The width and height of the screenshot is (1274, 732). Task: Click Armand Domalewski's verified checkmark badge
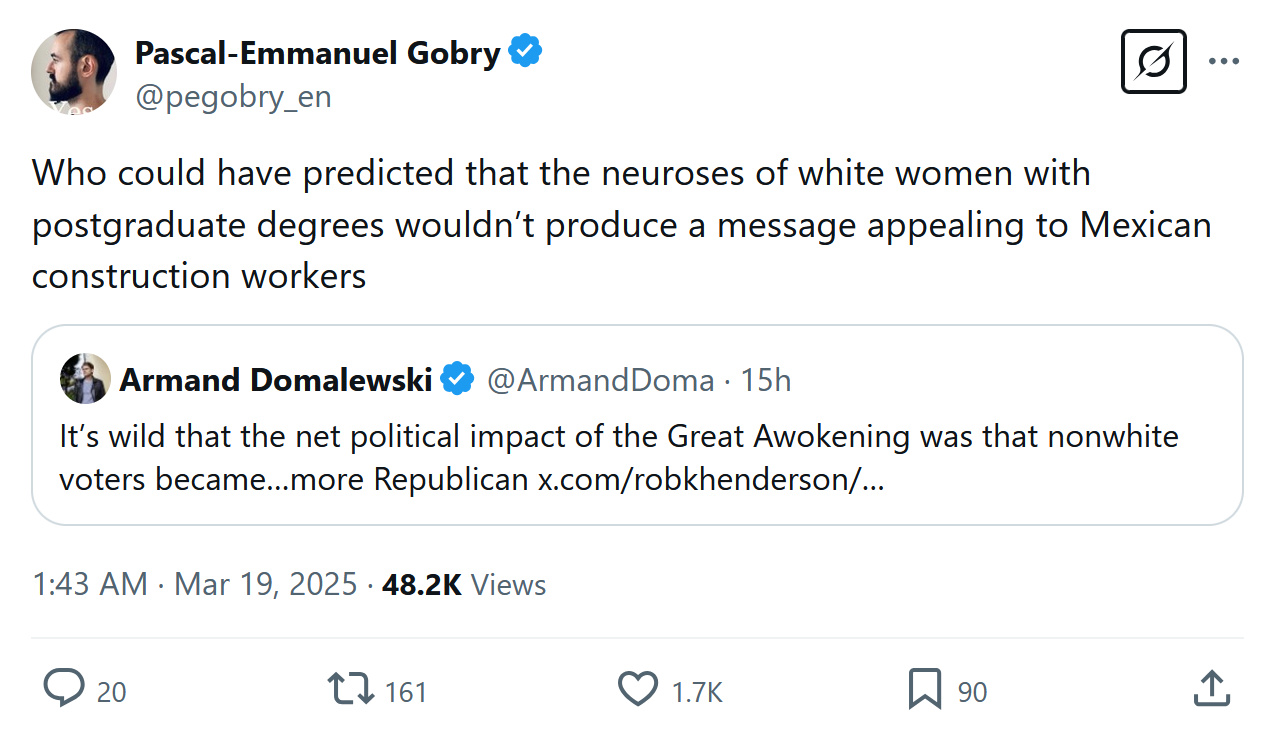coord(458,380)
